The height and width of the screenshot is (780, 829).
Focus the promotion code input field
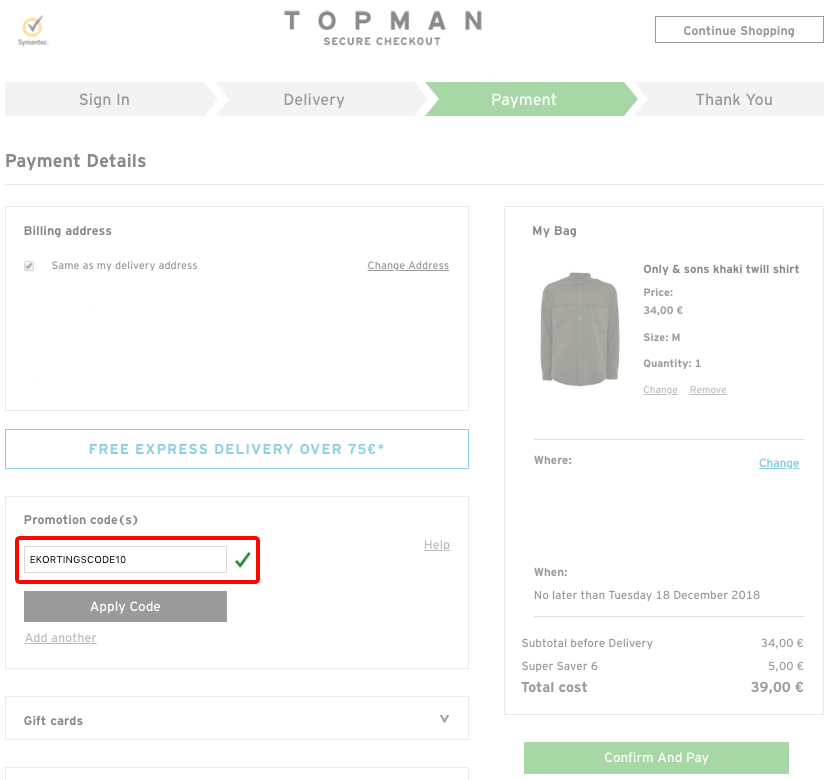[125, 559]
